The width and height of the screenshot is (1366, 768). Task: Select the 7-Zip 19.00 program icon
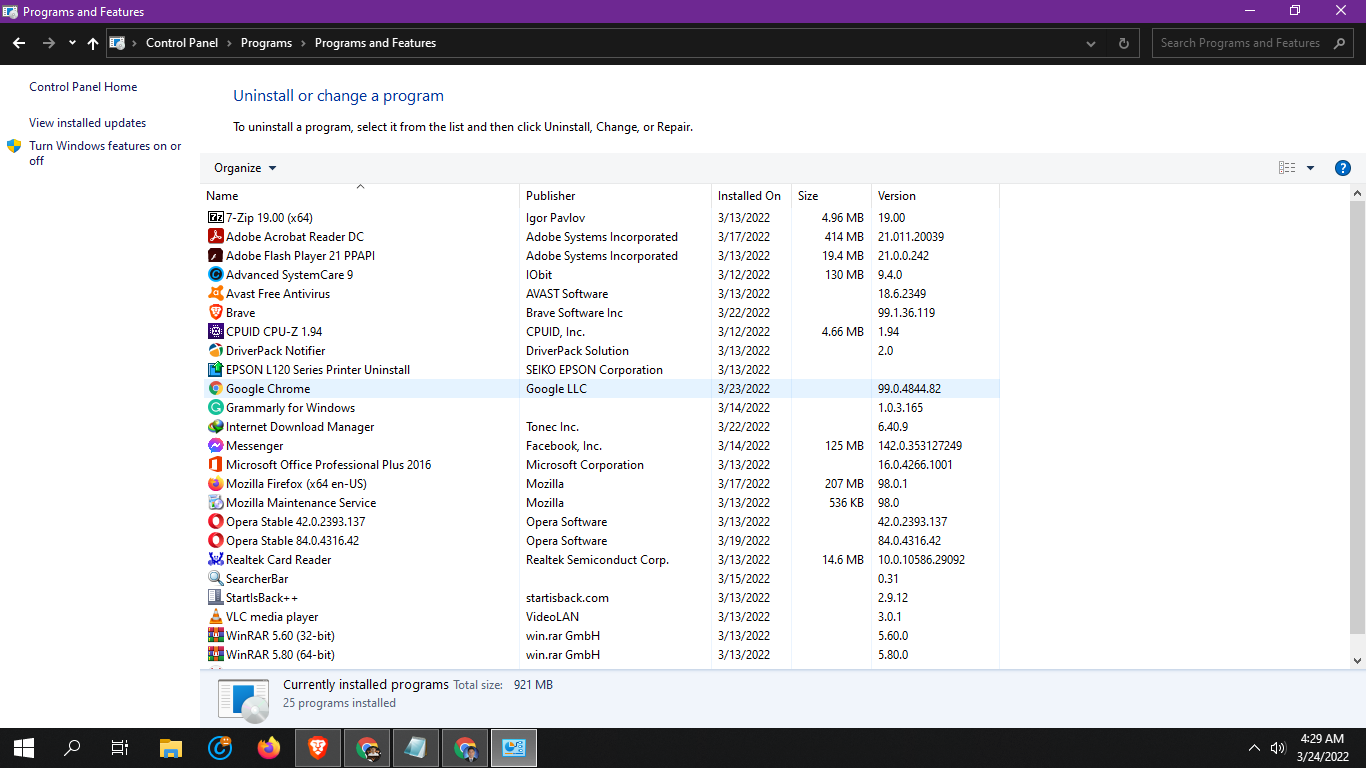pyautogui.click(x=215, y=217)
